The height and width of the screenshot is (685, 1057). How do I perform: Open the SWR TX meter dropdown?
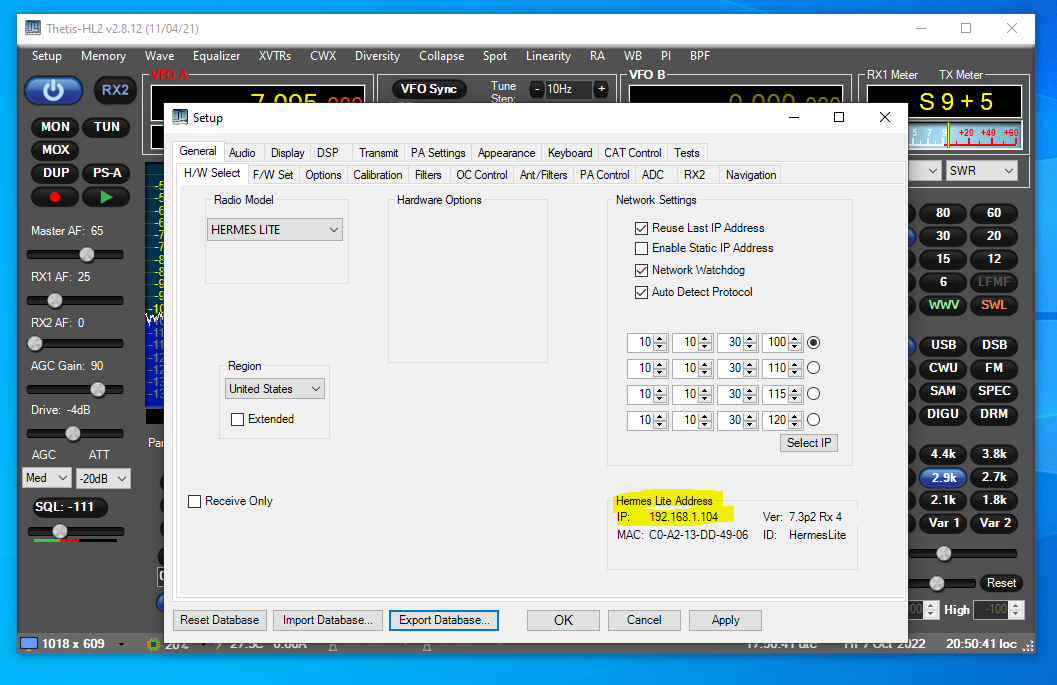(981, 171)
